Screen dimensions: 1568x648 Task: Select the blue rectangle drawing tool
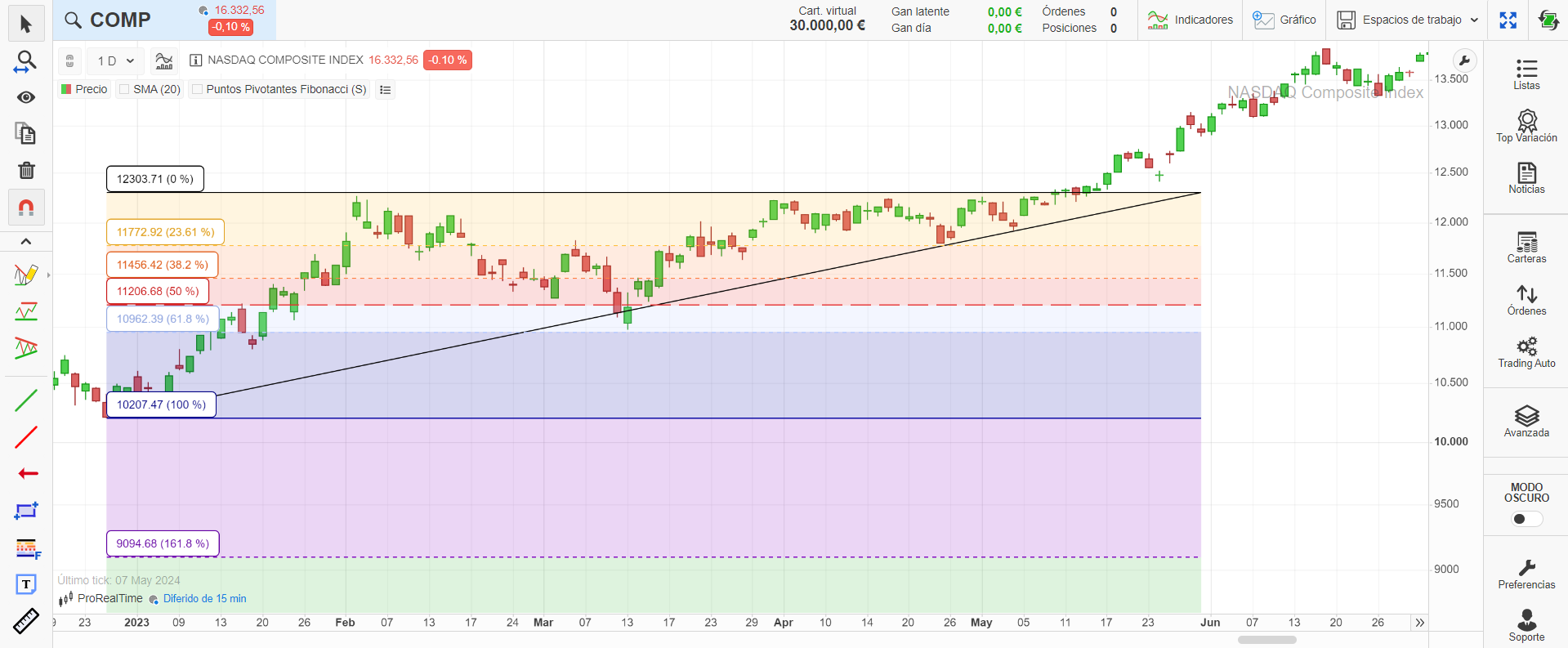(26, 511)
